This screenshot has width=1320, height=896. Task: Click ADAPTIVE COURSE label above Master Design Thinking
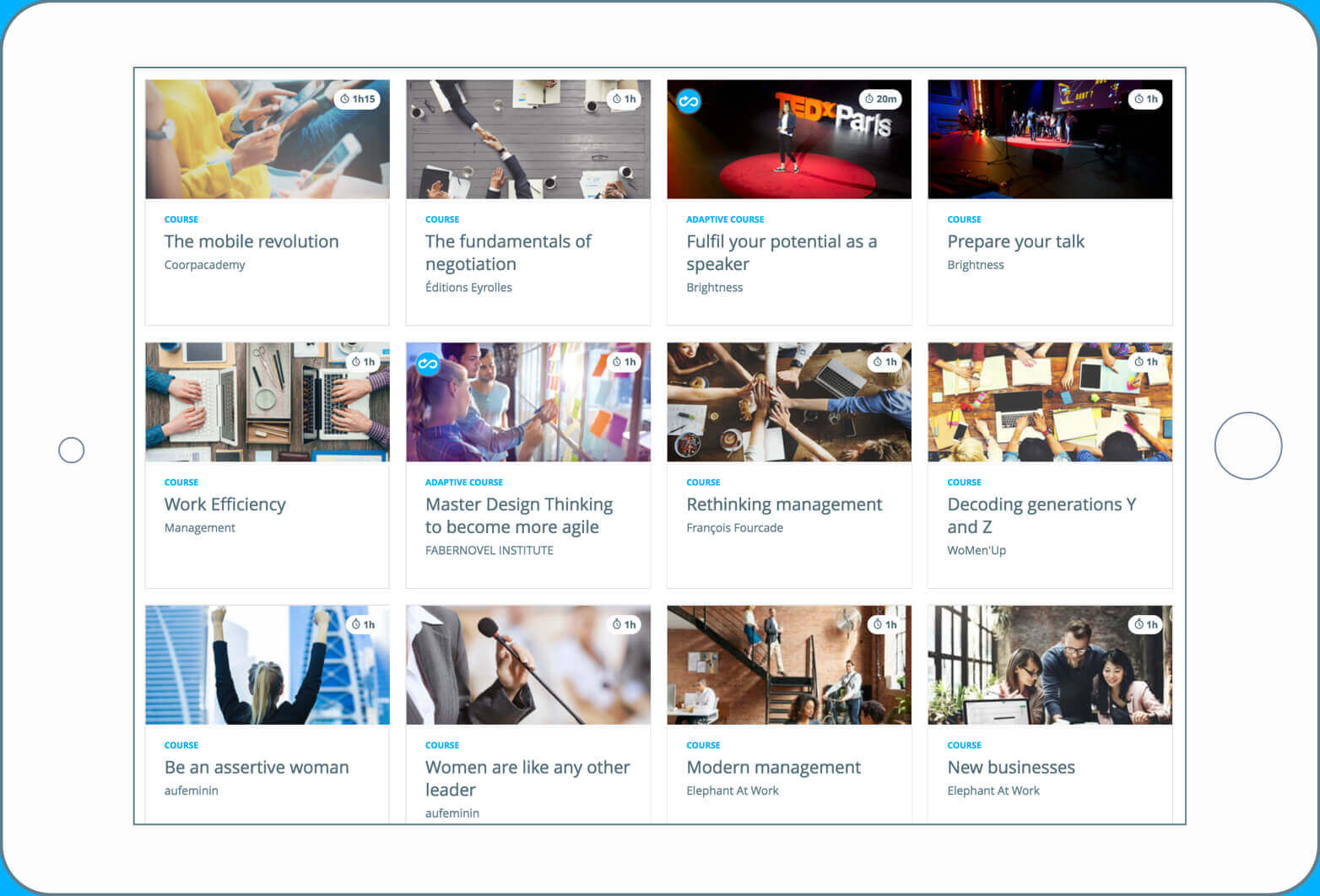[464, 483]
